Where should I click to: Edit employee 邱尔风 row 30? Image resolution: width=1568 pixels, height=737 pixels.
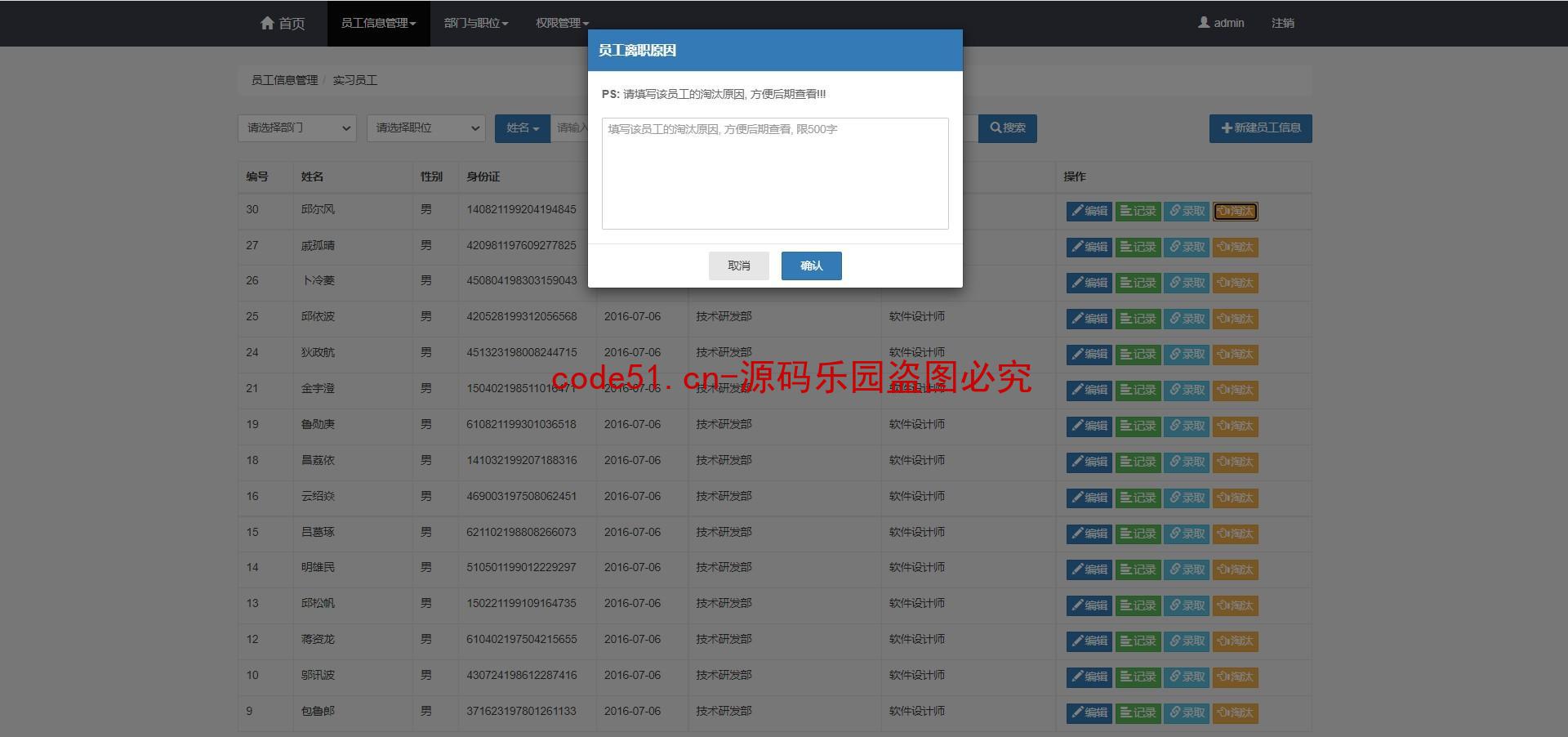coord(1089,212)
